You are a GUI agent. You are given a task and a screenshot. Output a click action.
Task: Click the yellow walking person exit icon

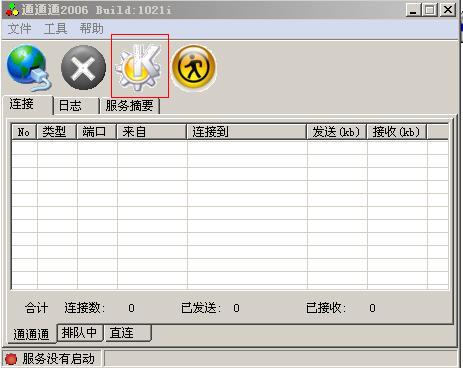coord(194,67)
